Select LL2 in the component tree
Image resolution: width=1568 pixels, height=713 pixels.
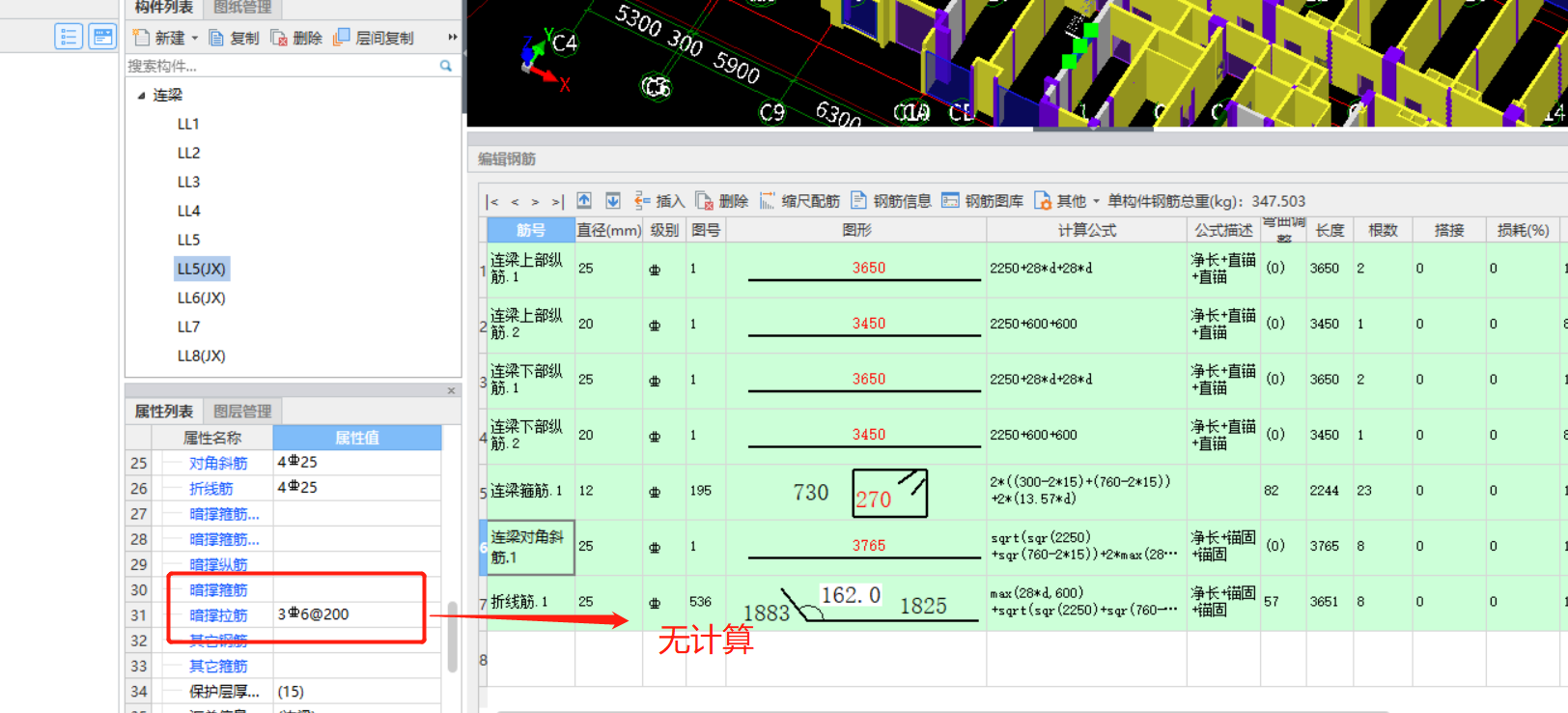188,153
